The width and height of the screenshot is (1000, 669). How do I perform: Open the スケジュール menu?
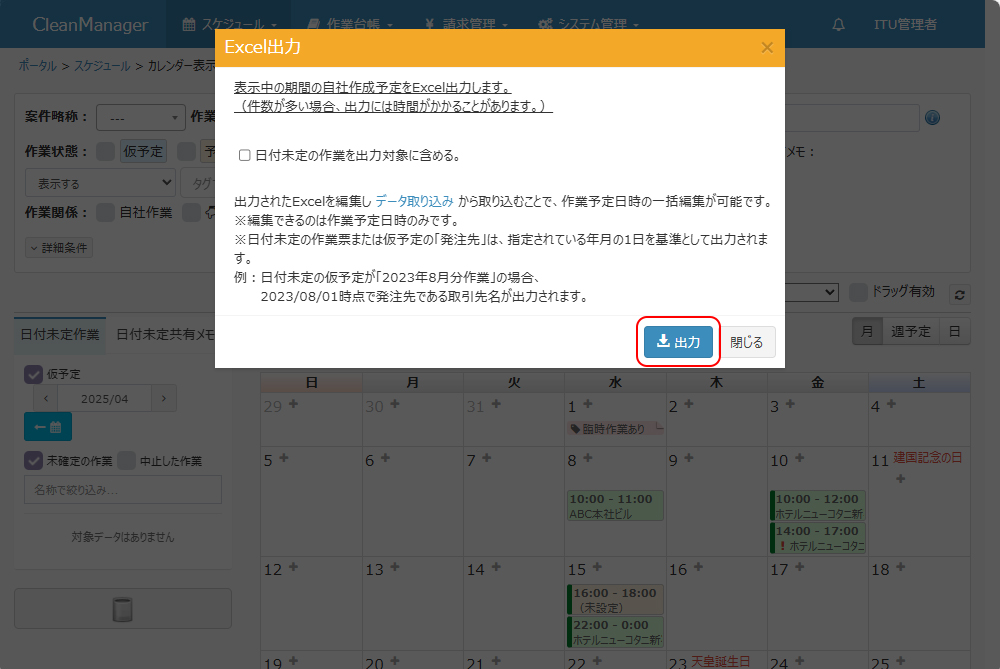coord(229,24)
